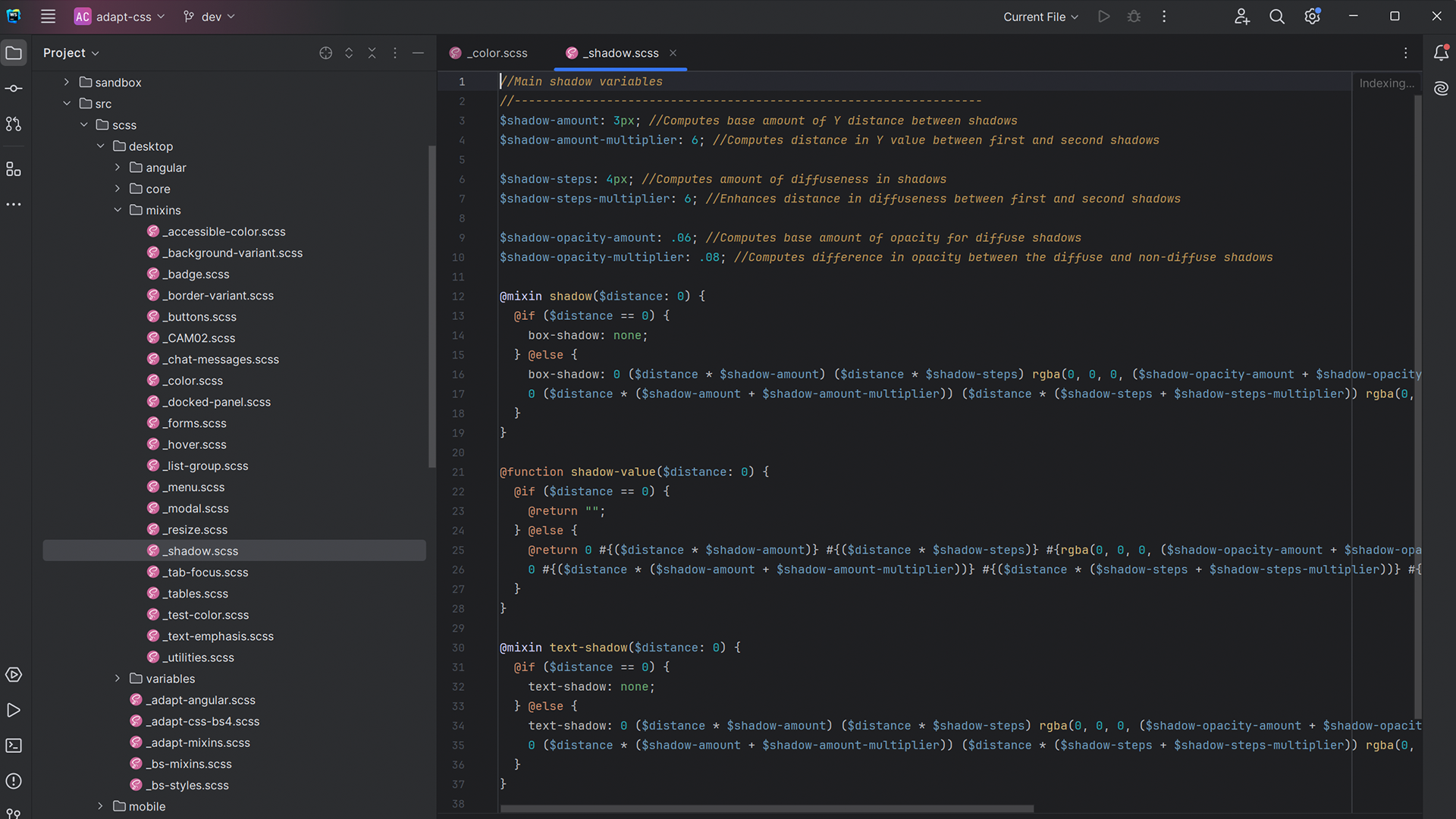Image resolution: width=1456 pixels, height=819 pixels.
Task: Expand the variables folder
Action: click(x=118, y=679)
